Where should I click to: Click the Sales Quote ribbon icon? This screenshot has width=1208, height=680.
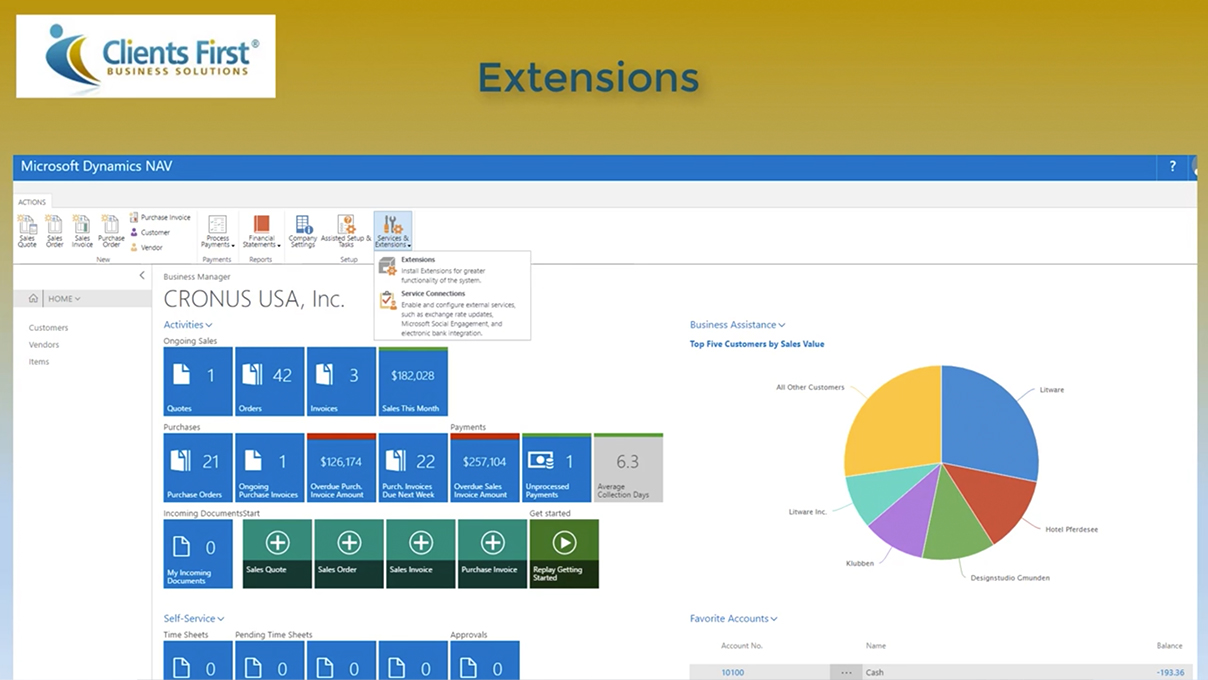coord(27,231)
